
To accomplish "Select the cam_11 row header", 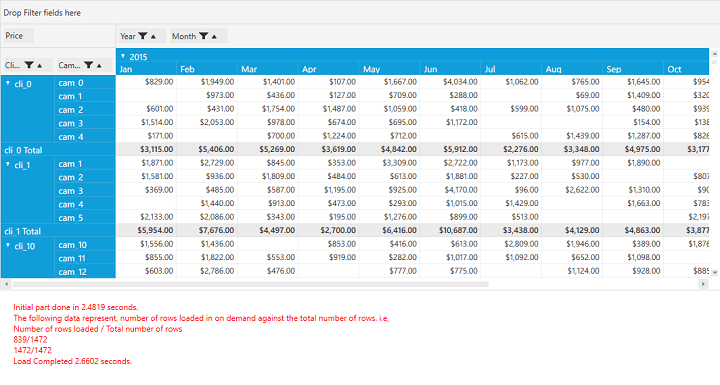I will 85,258.
